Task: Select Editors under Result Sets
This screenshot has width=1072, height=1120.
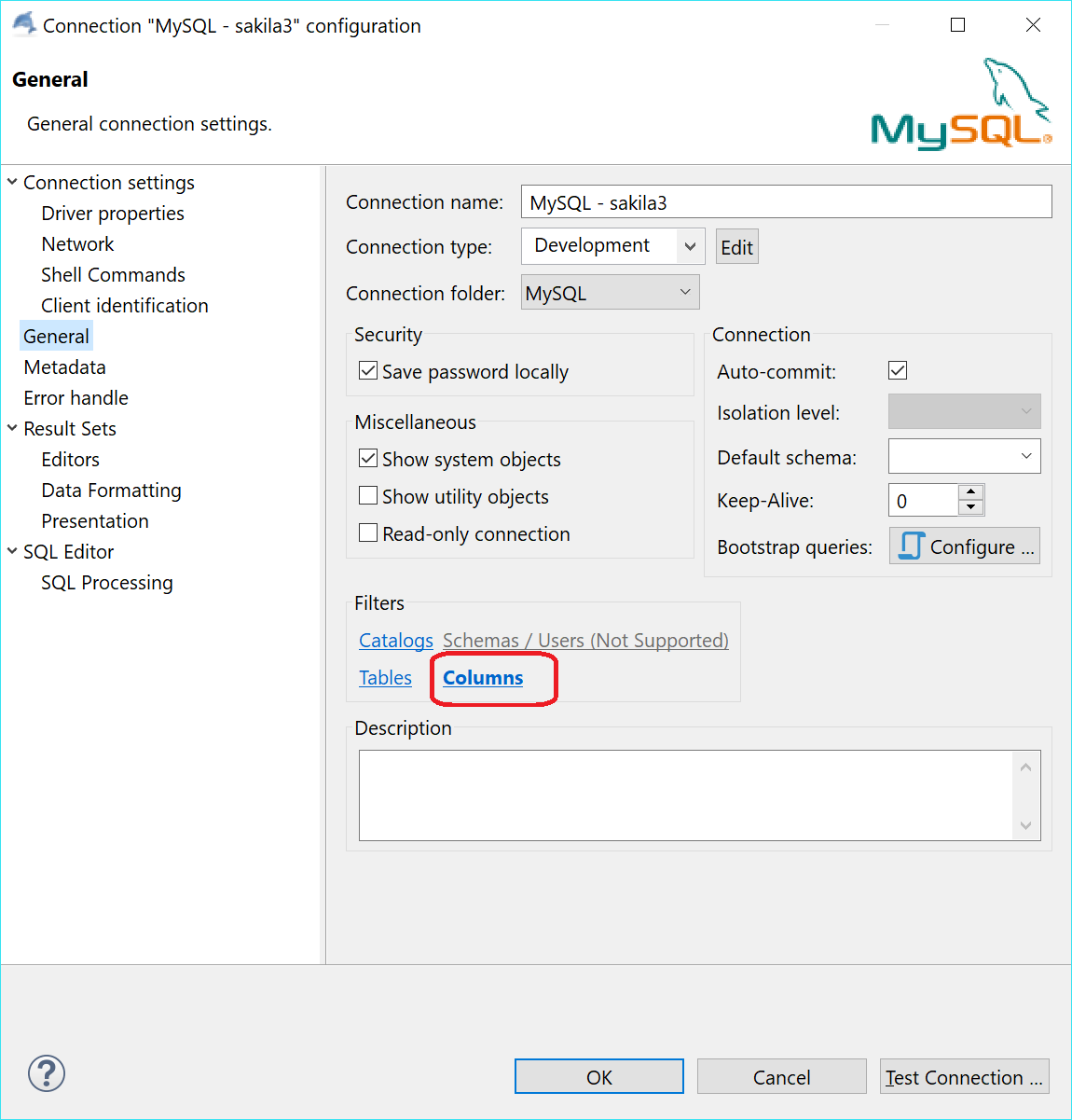Action: [x=70, y=460]
